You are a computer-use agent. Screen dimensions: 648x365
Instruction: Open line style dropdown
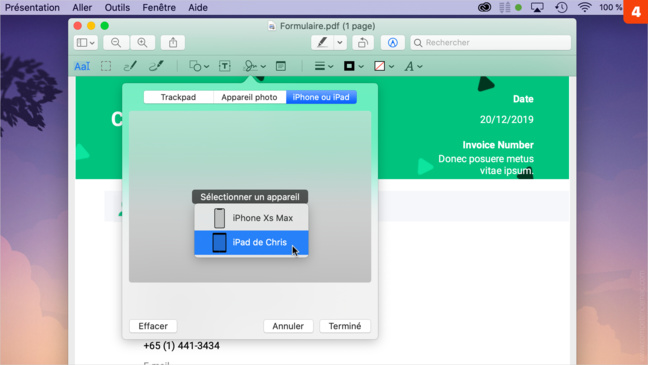pos(324,66)
